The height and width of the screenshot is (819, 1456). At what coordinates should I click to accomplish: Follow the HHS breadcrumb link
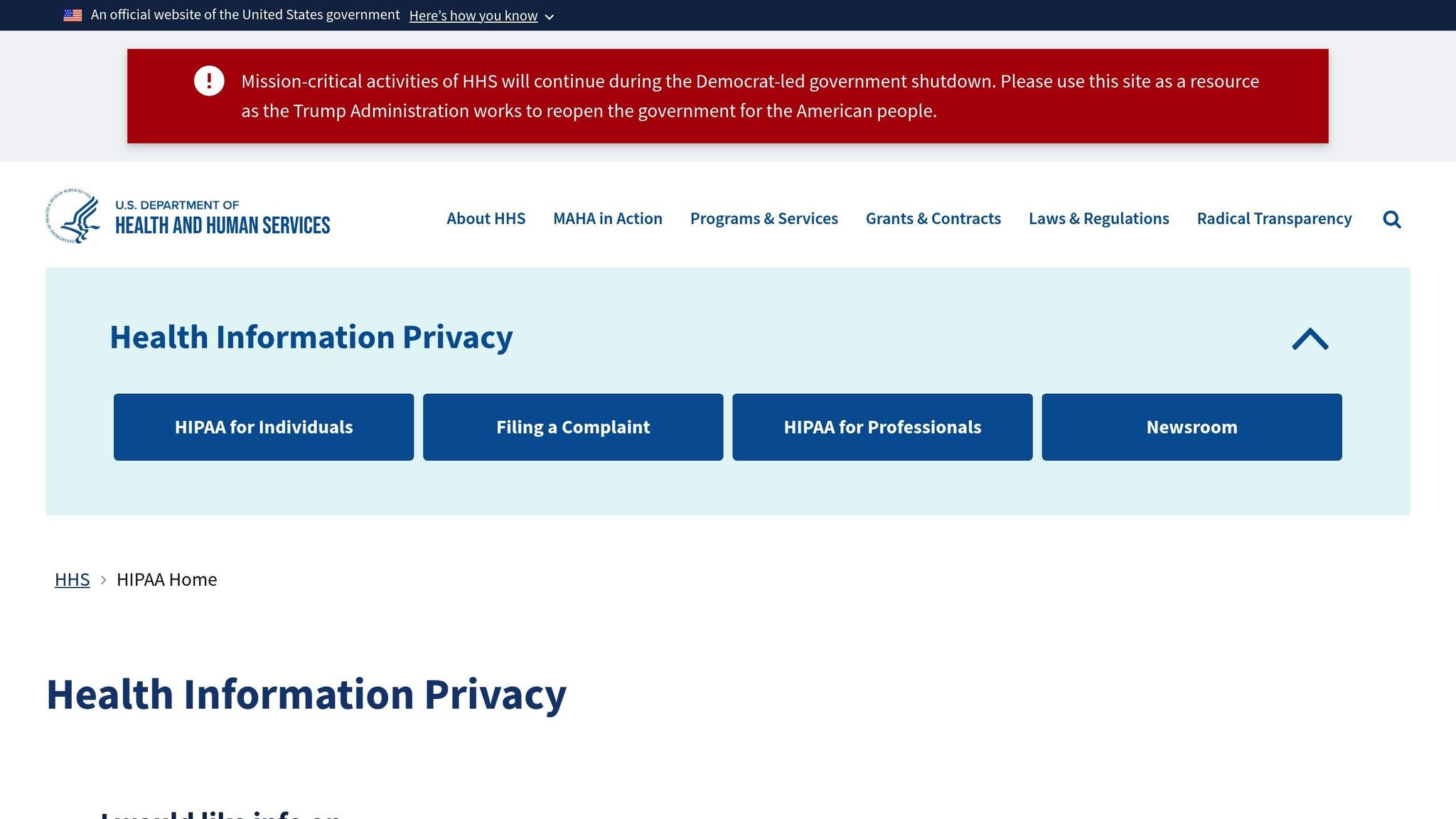[72, 579]
